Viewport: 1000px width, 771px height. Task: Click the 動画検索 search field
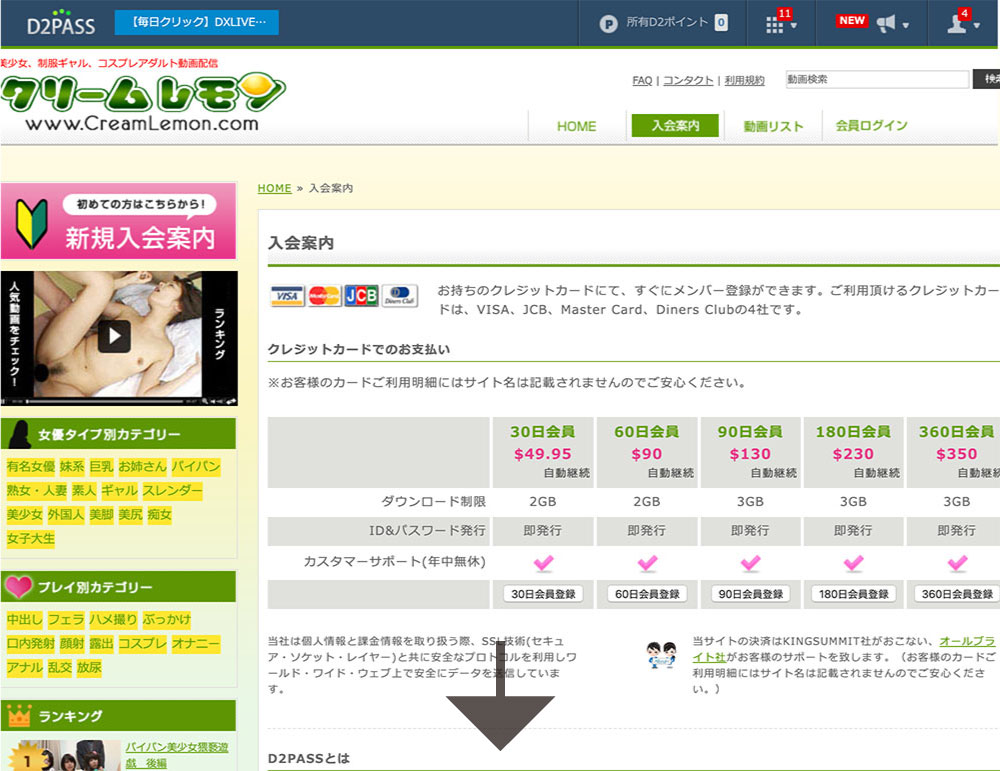pyautogui.click(x=876, y=79)
